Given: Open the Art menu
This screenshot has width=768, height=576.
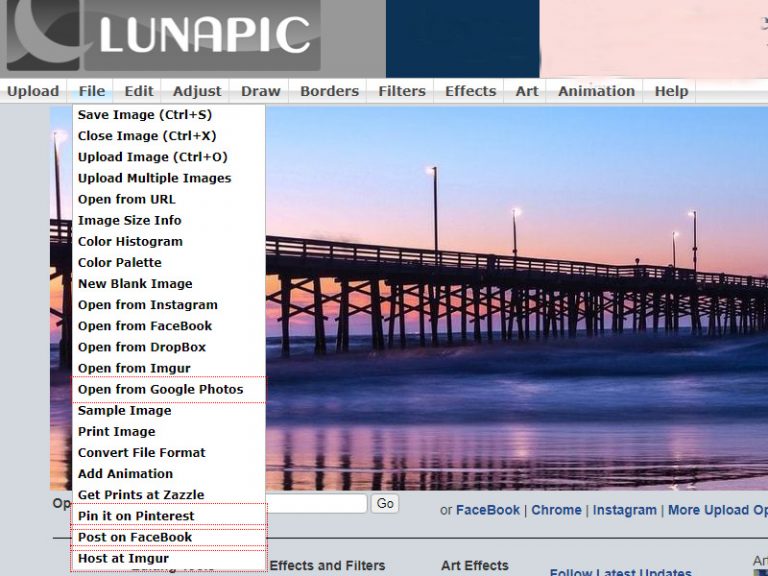Looking at the screenshot, I should pyautogui.click(x=527, y=91).
